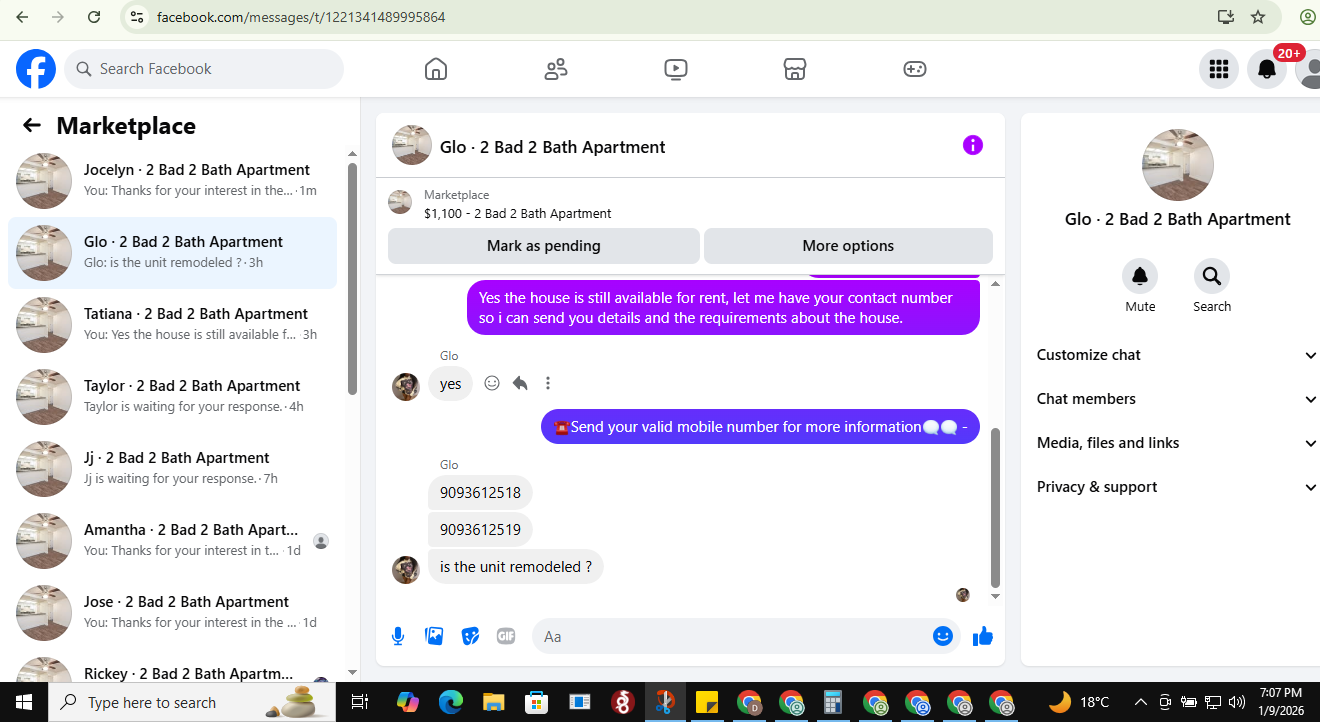Go to Home feed icon
The height and width of the screenshot is (722, 1320).
[x=436, y=69]
